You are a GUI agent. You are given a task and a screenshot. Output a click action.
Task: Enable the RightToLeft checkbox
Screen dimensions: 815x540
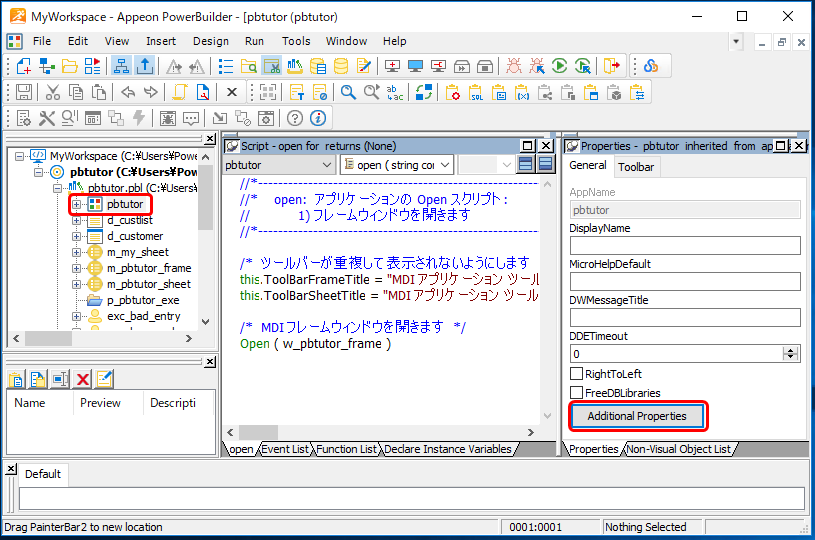(576, 374)
